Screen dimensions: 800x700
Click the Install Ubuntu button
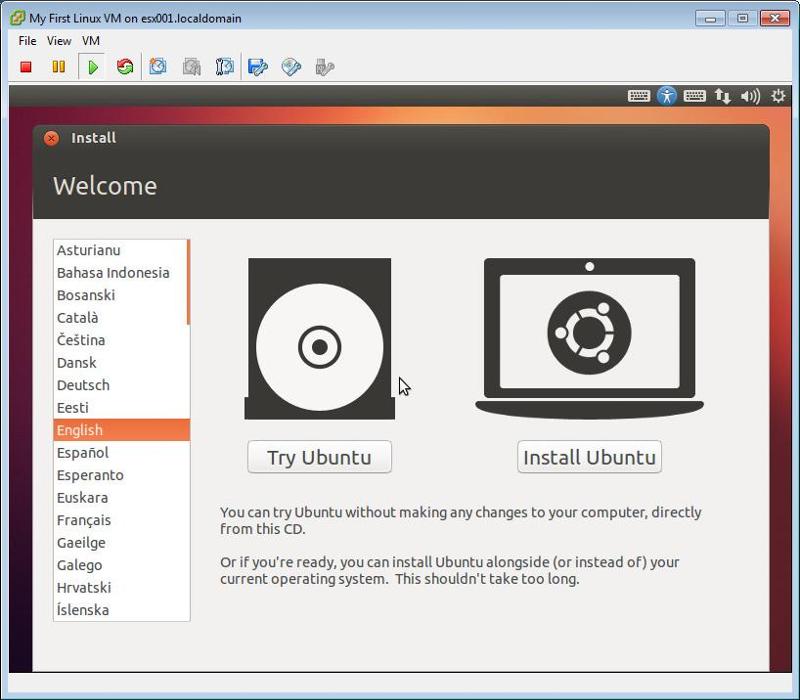589,457
